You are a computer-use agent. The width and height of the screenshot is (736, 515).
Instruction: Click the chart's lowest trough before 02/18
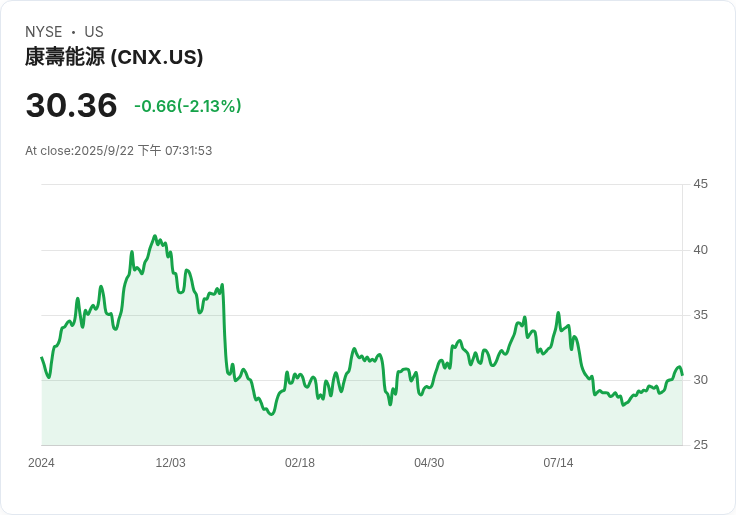coord(271,414)
